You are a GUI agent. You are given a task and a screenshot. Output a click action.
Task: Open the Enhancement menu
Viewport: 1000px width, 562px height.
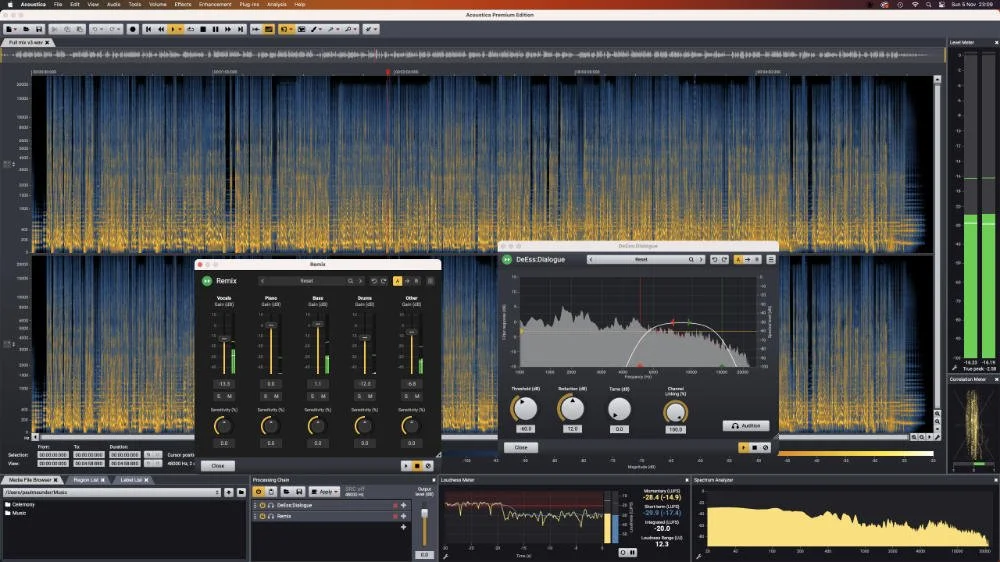[215, 4]
